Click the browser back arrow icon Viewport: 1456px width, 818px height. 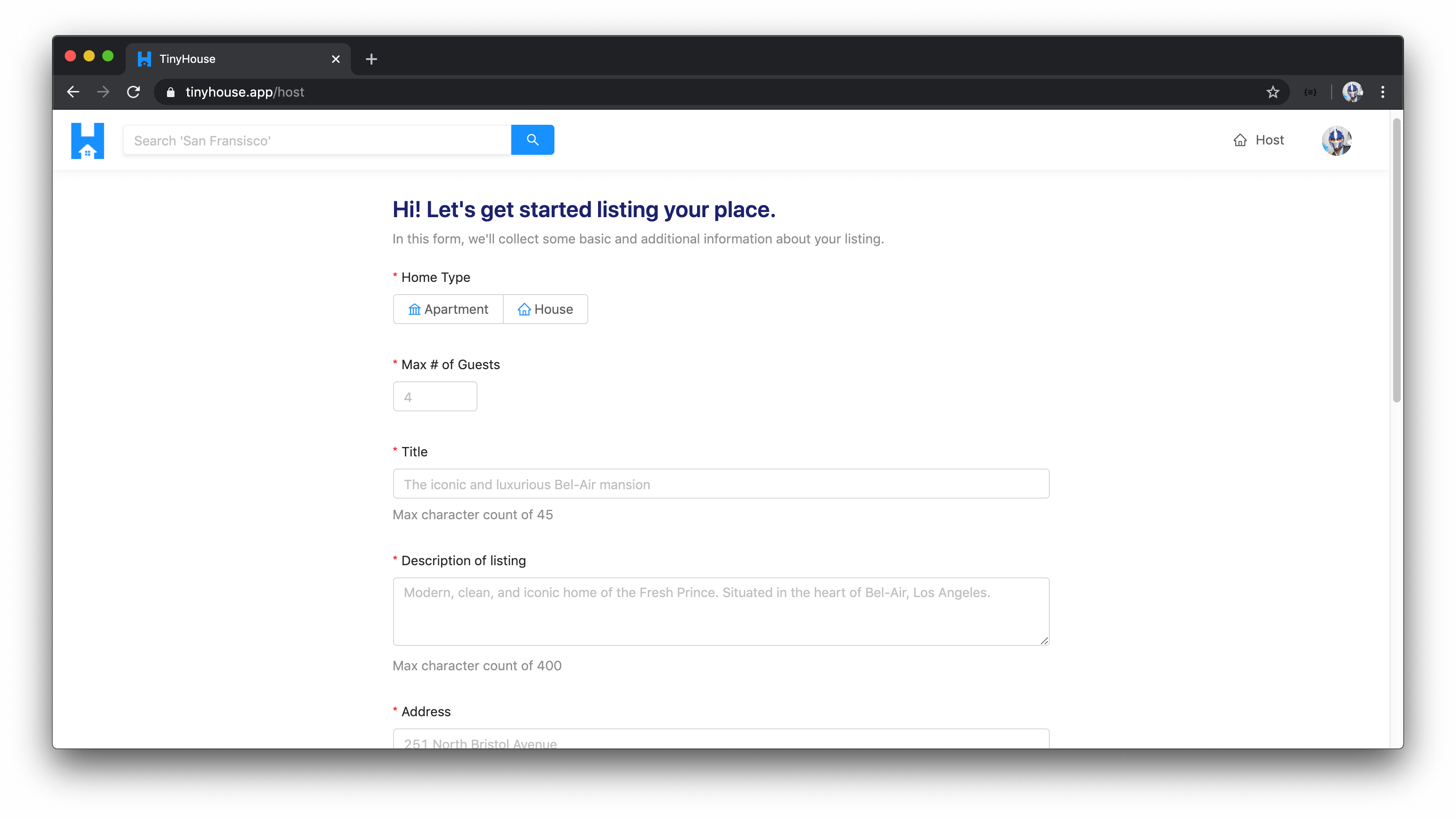coord(75,92)
